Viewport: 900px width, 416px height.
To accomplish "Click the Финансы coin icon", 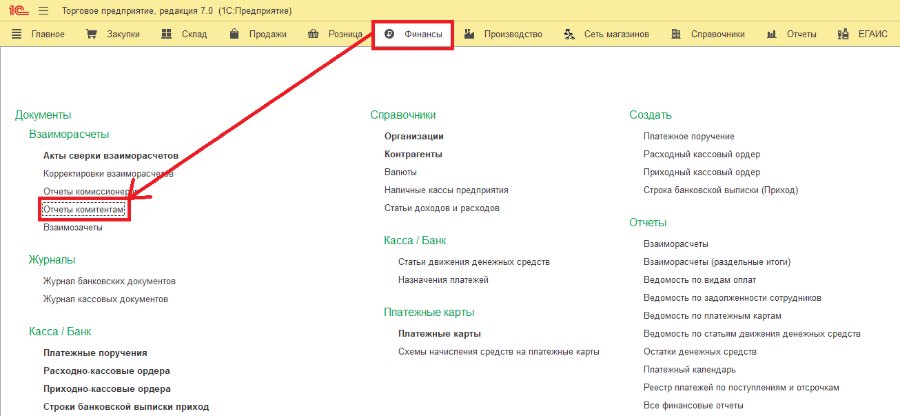I will tap(389, 34).
